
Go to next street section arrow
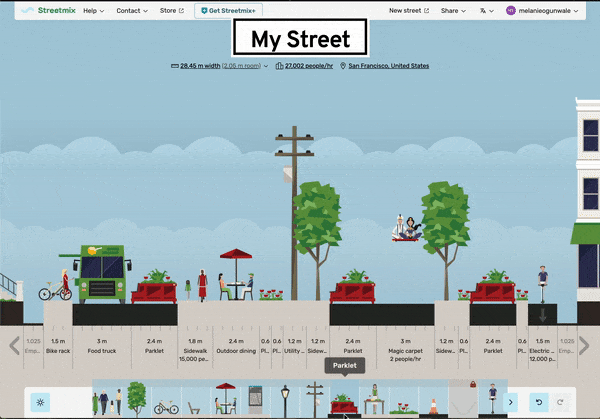click(584, 346)
